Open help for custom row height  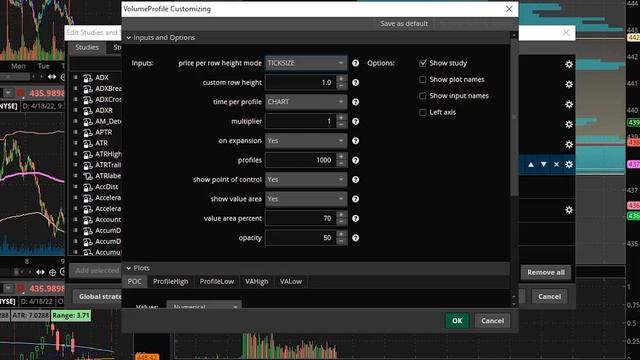[x=356, y=82]
